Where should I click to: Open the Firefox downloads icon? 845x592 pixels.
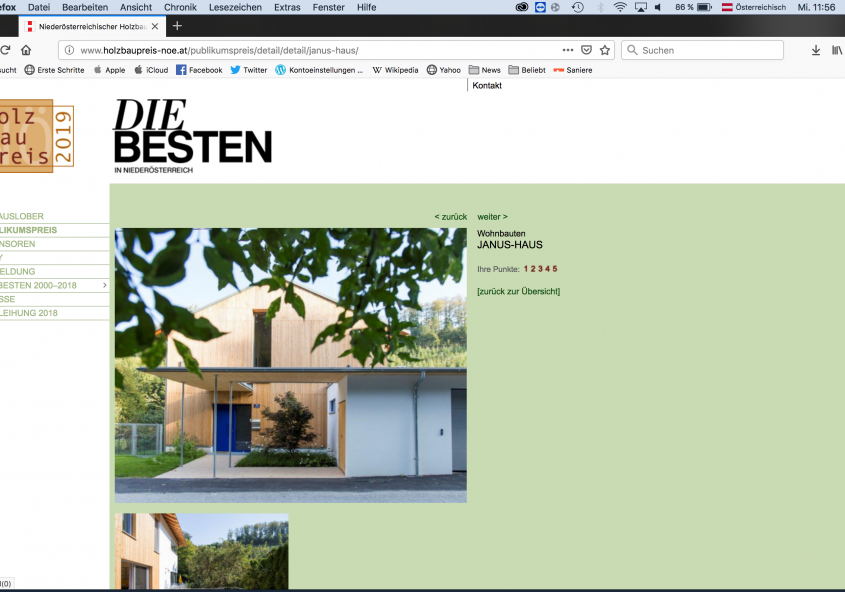(x=815, y=50)
